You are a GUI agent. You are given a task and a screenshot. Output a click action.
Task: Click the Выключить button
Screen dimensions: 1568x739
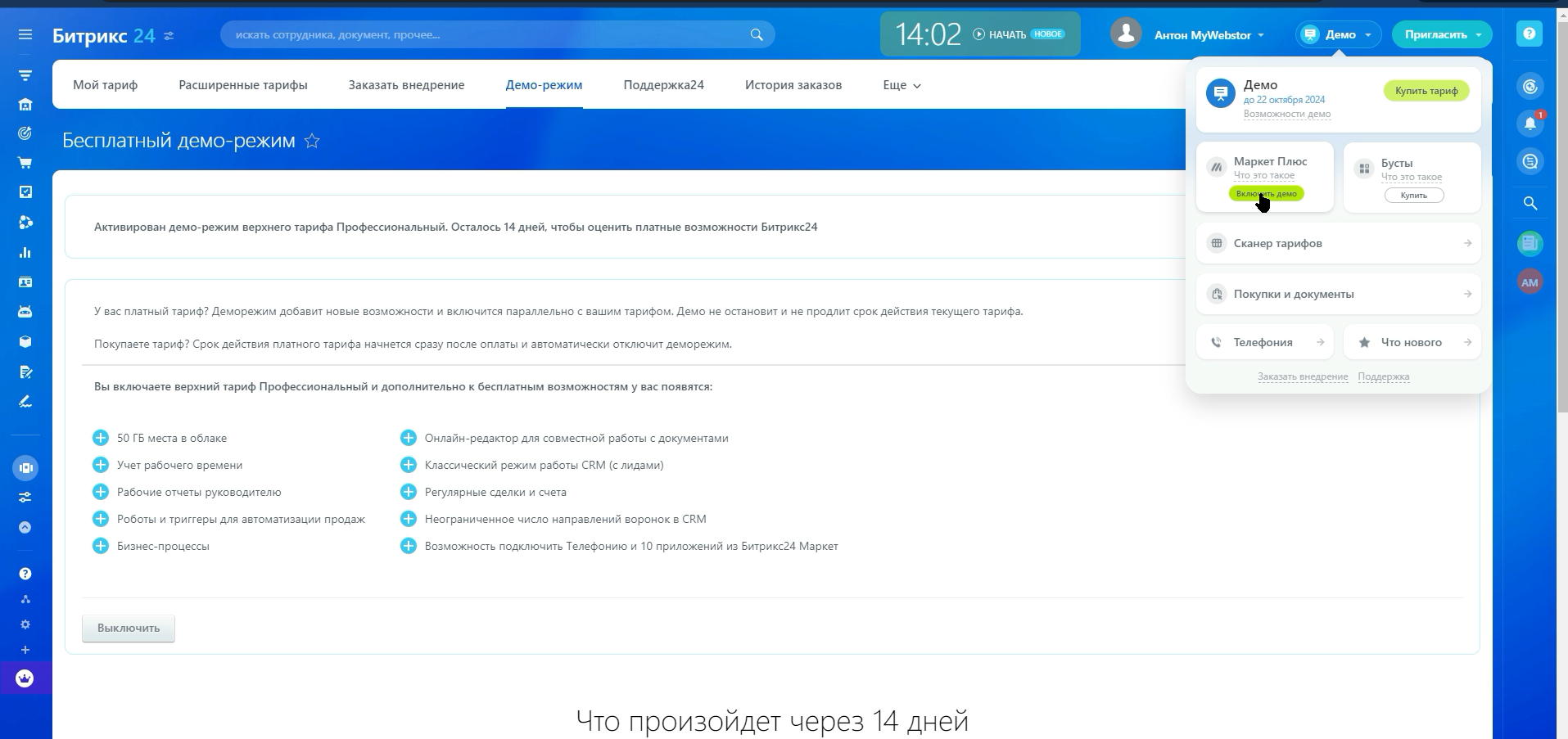tap(129, 628)
